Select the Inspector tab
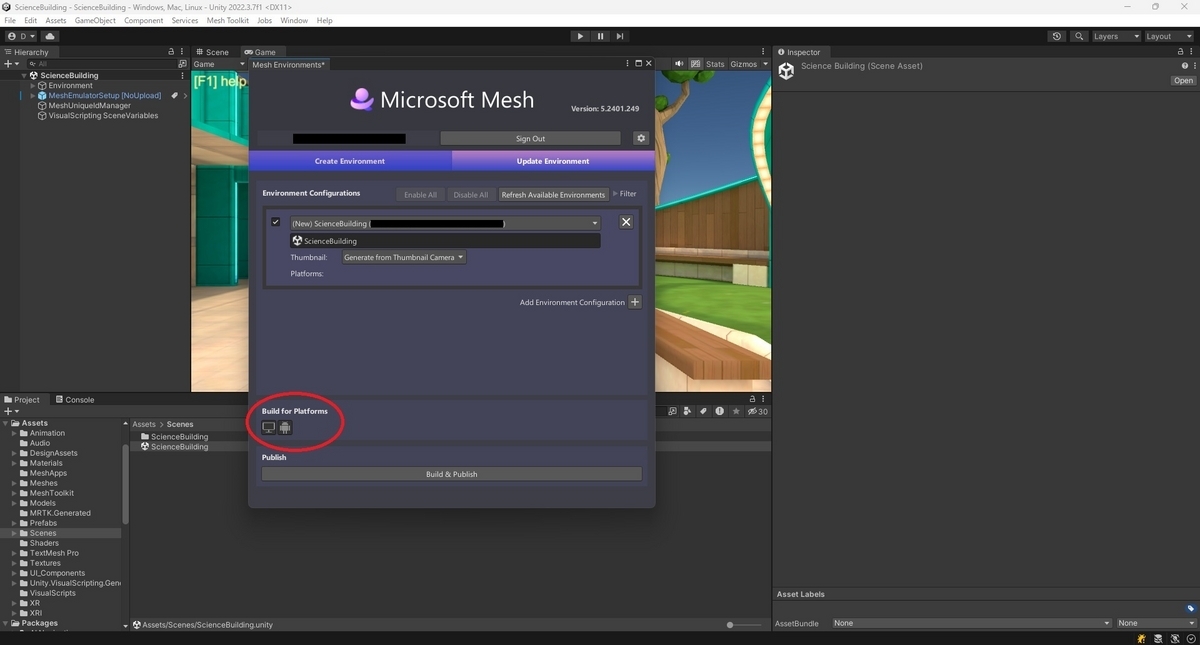 (x=799, y=52)
